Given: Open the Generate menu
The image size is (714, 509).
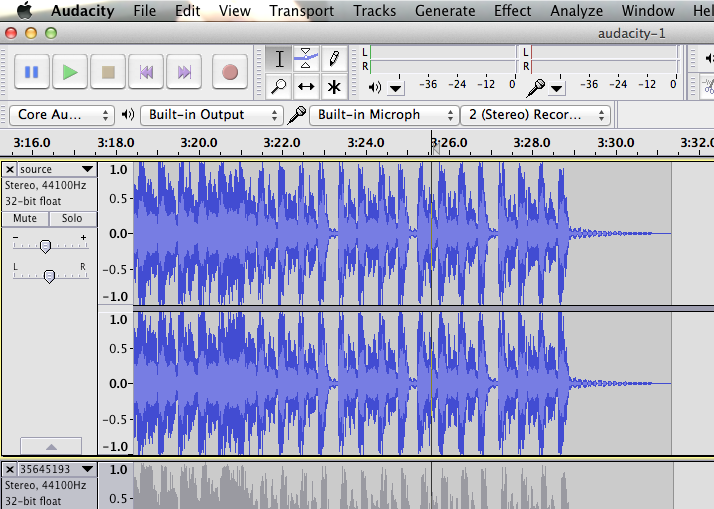Looking at the screenshot, I should [x=445, y=10].
